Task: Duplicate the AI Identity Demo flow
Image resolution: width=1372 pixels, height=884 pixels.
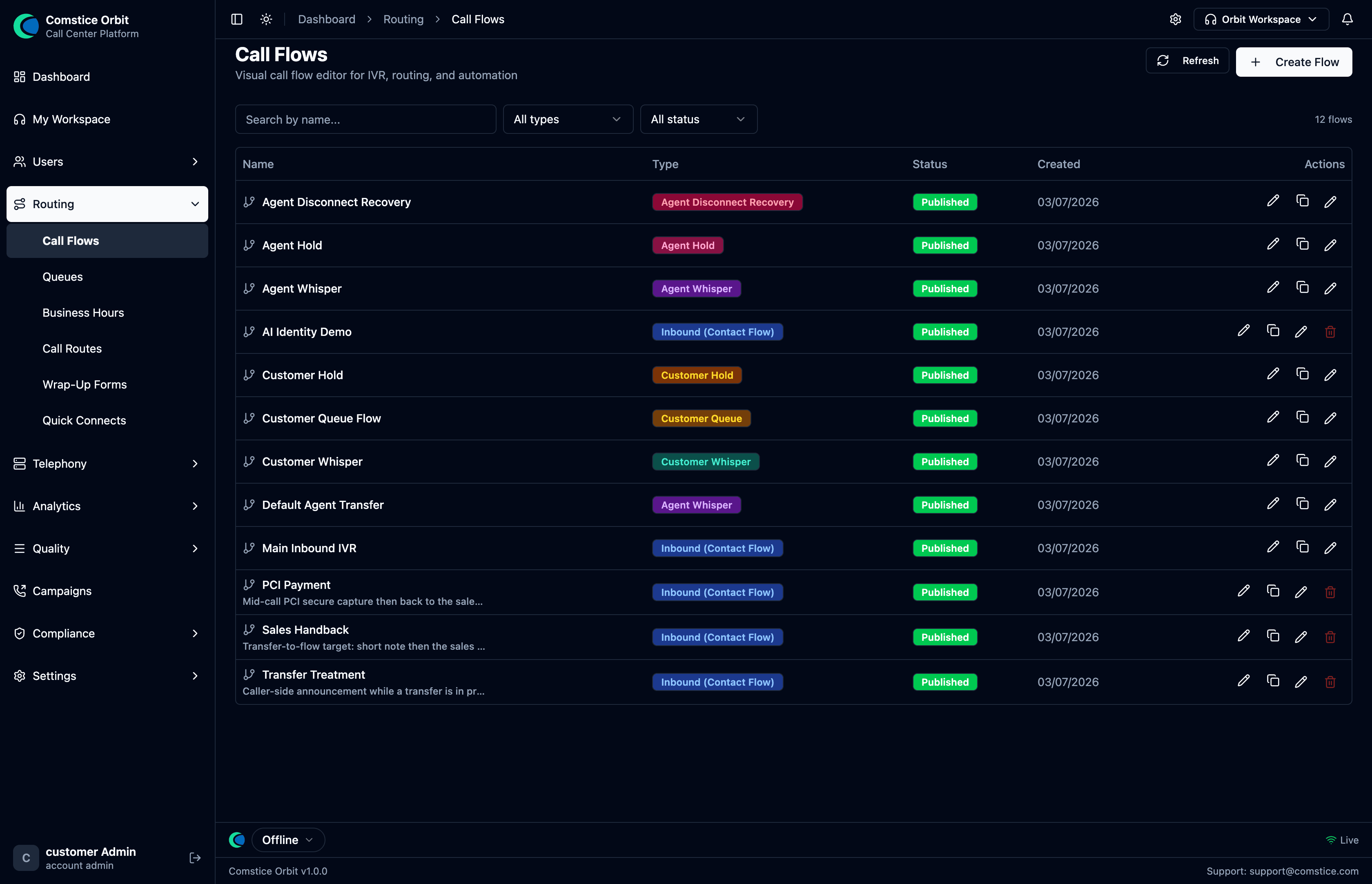Action: [x=1273, y=331]
